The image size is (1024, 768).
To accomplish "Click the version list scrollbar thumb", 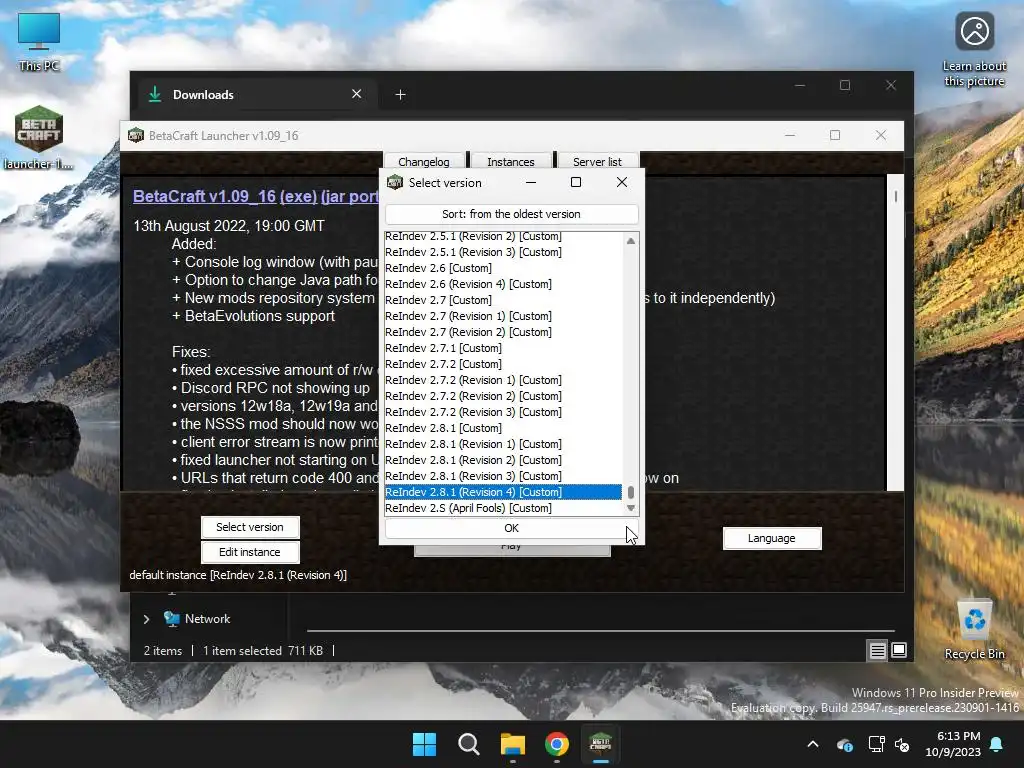I will (x=630, y=492).
